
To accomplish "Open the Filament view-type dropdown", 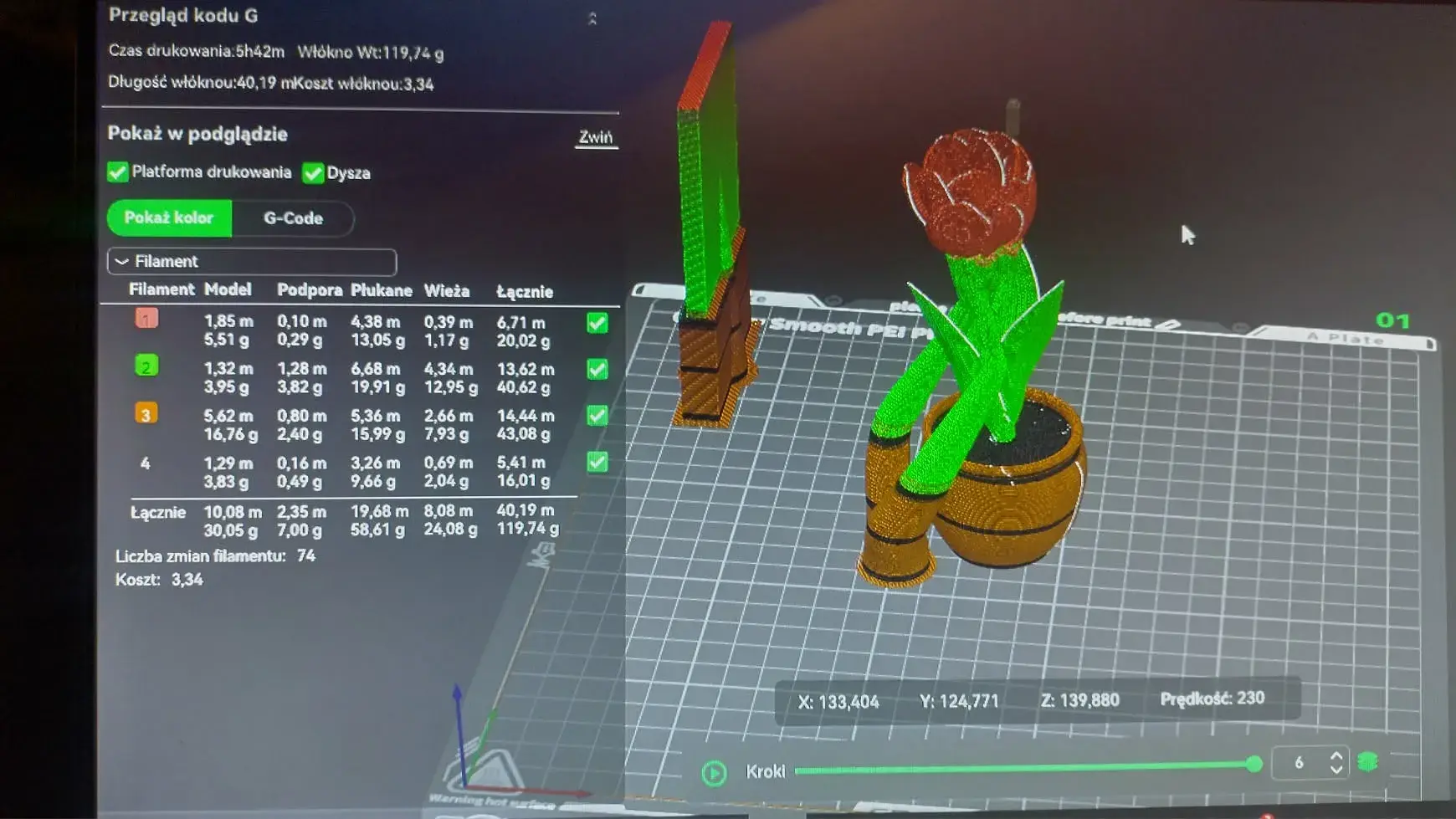I will 252,262.
